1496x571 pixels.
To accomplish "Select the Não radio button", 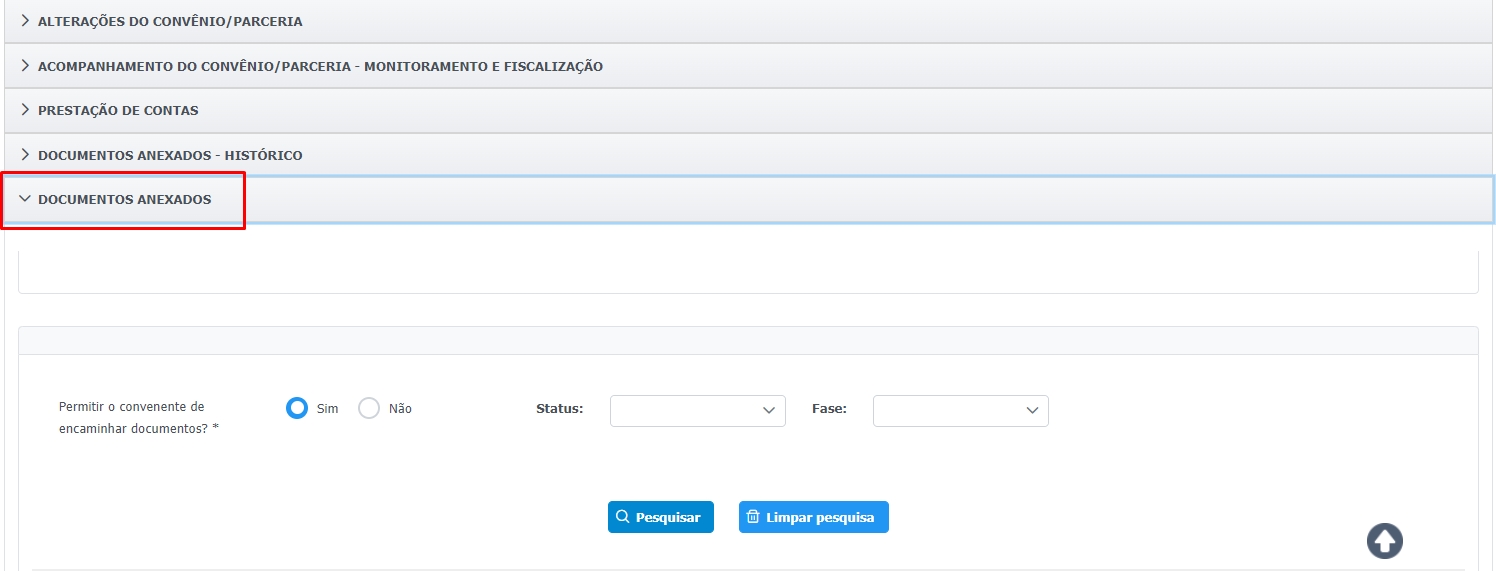I will 369,408.
